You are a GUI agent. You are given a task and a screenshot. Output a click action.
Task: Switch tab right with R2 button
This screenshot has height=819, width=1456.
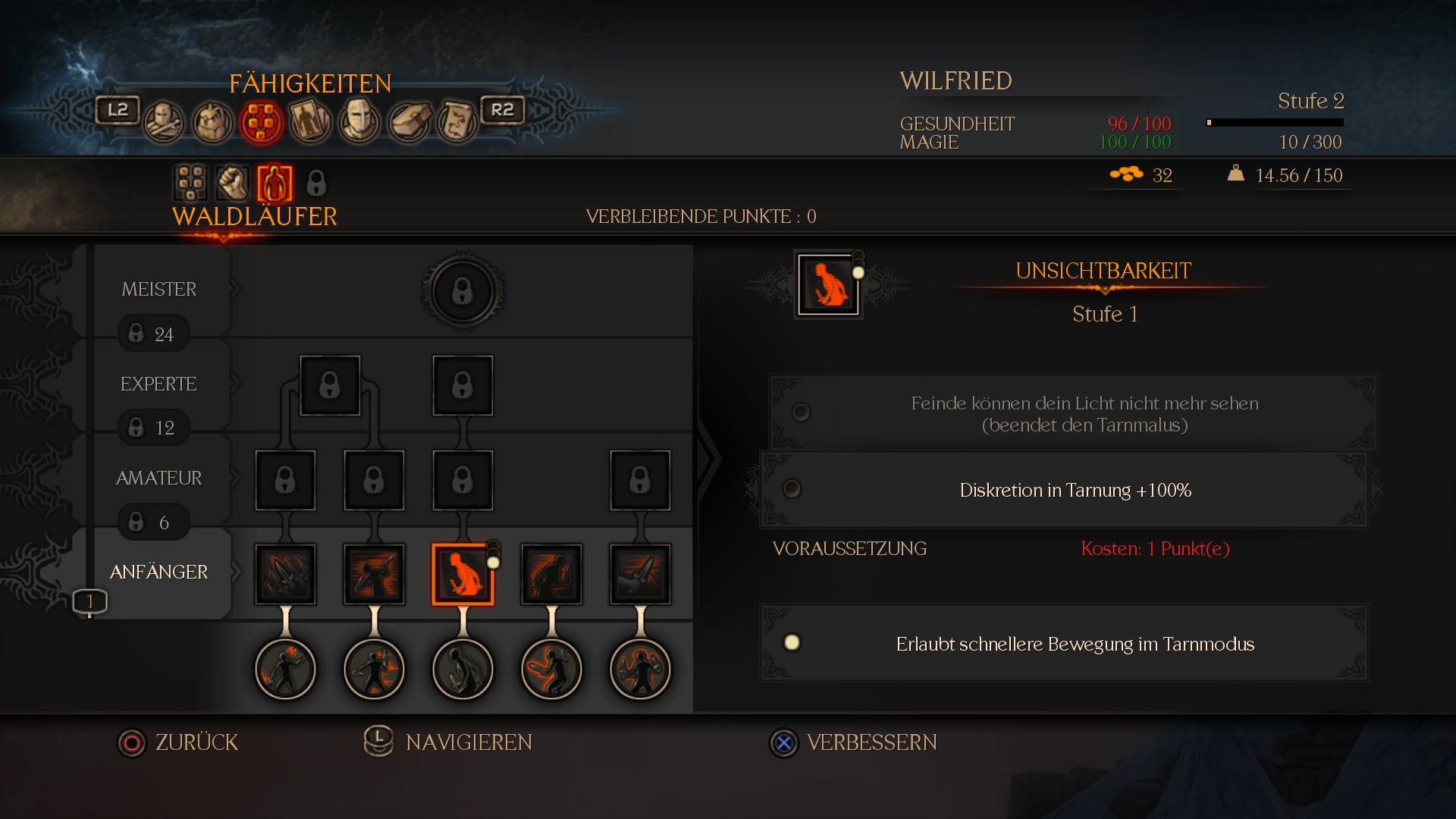tap(502, 110)
